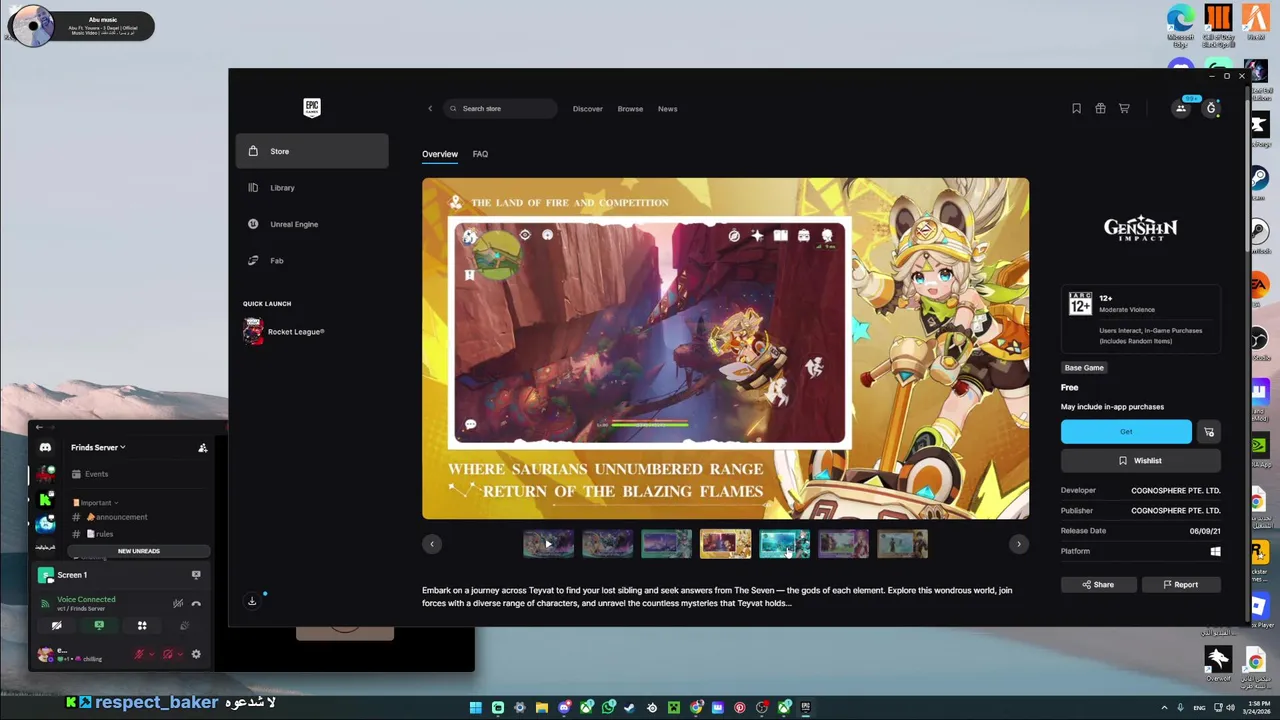Add Genshin Impact to cart icon button

1209,432
